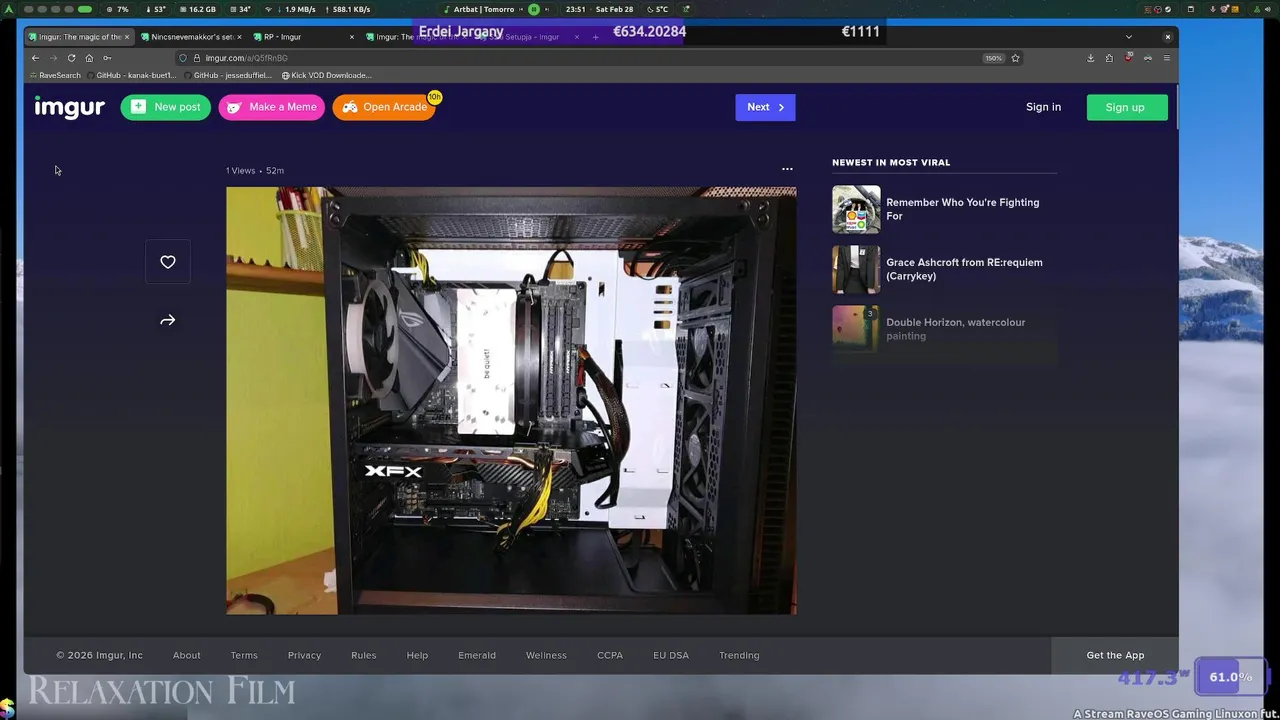
Task: Open the About footer link
Action: [x=187, y=655]
